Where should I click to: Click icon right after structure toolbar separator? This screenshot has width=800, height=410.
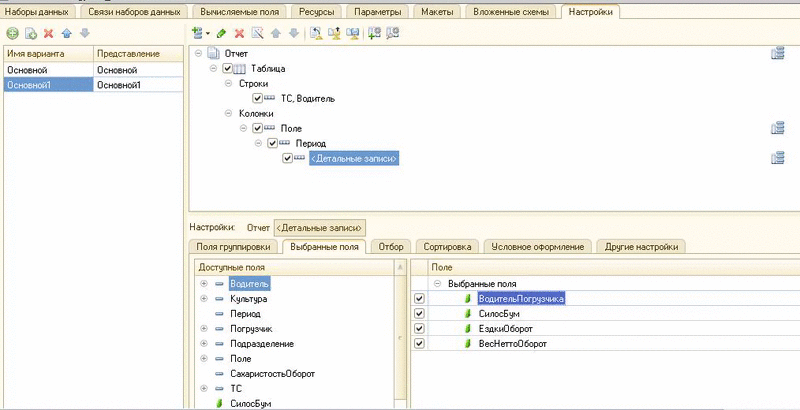(x=316, y=34)
